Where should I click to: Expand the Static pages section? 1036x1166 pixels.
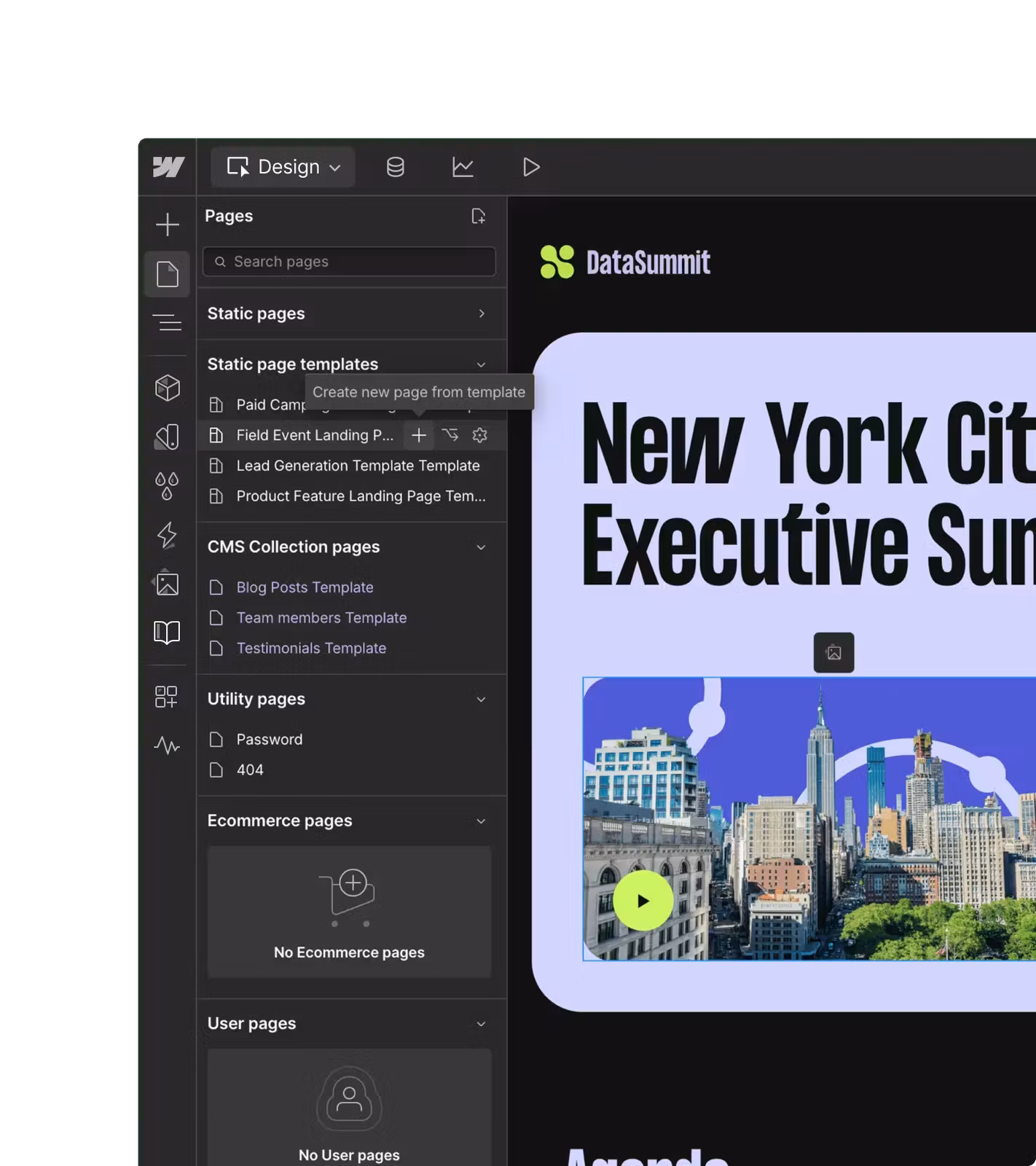(x=481, y=313)
